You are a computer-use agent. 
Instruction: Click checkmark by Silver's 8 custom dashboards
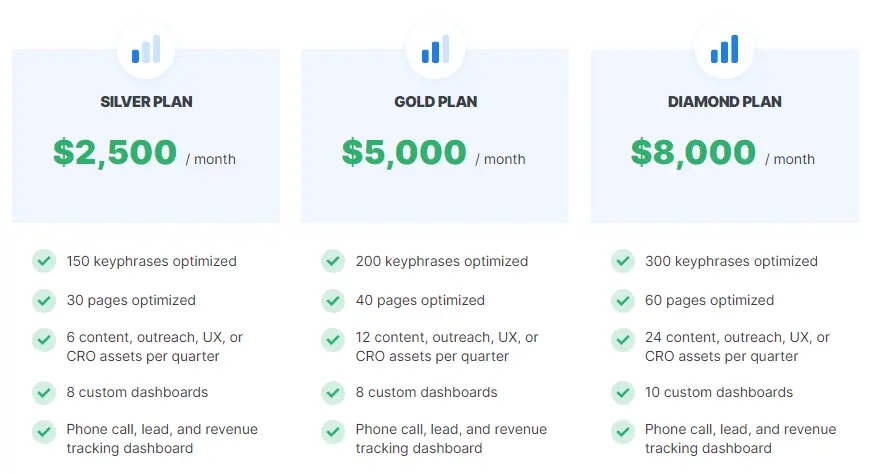44,392
